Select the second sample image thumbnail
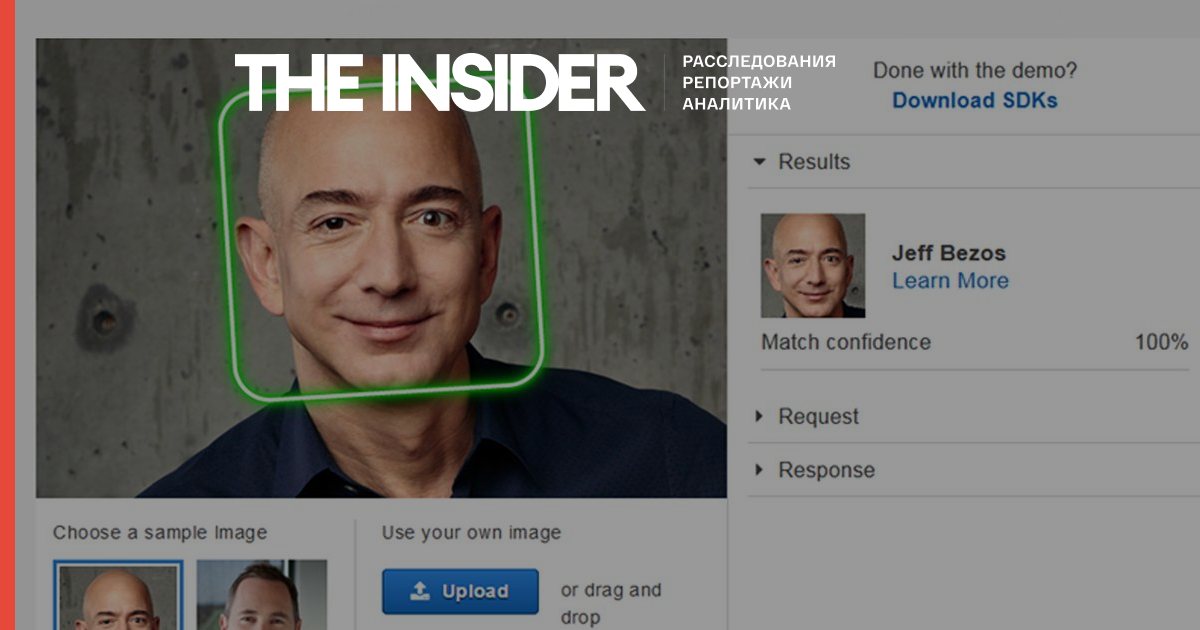Screen dimensions: 1200x630 [261, 595]
